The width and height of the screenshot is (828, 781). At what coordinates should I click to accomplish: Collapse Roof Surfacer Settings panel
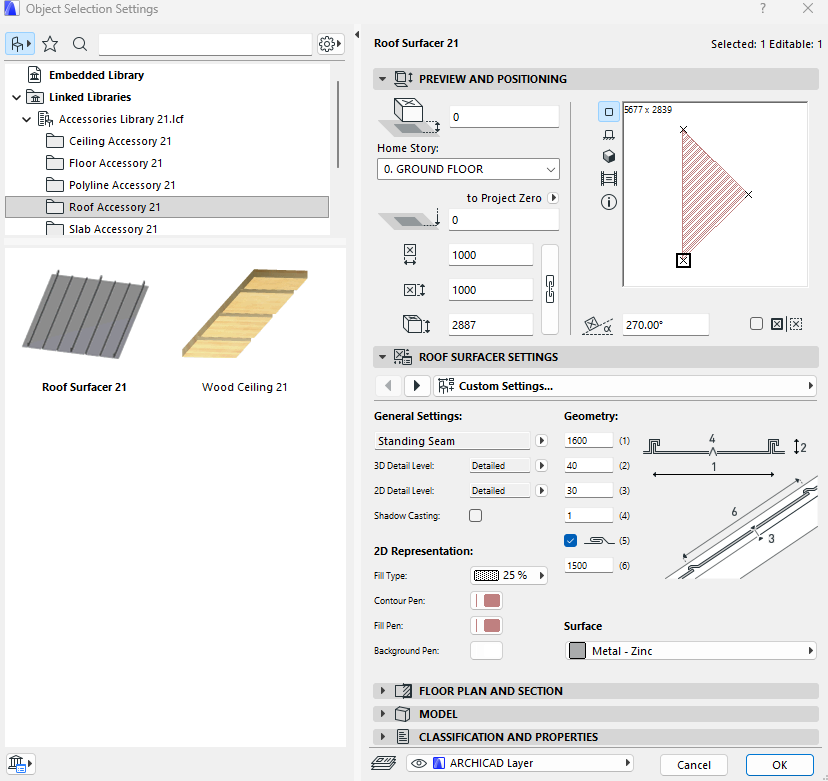pos(382,357)
